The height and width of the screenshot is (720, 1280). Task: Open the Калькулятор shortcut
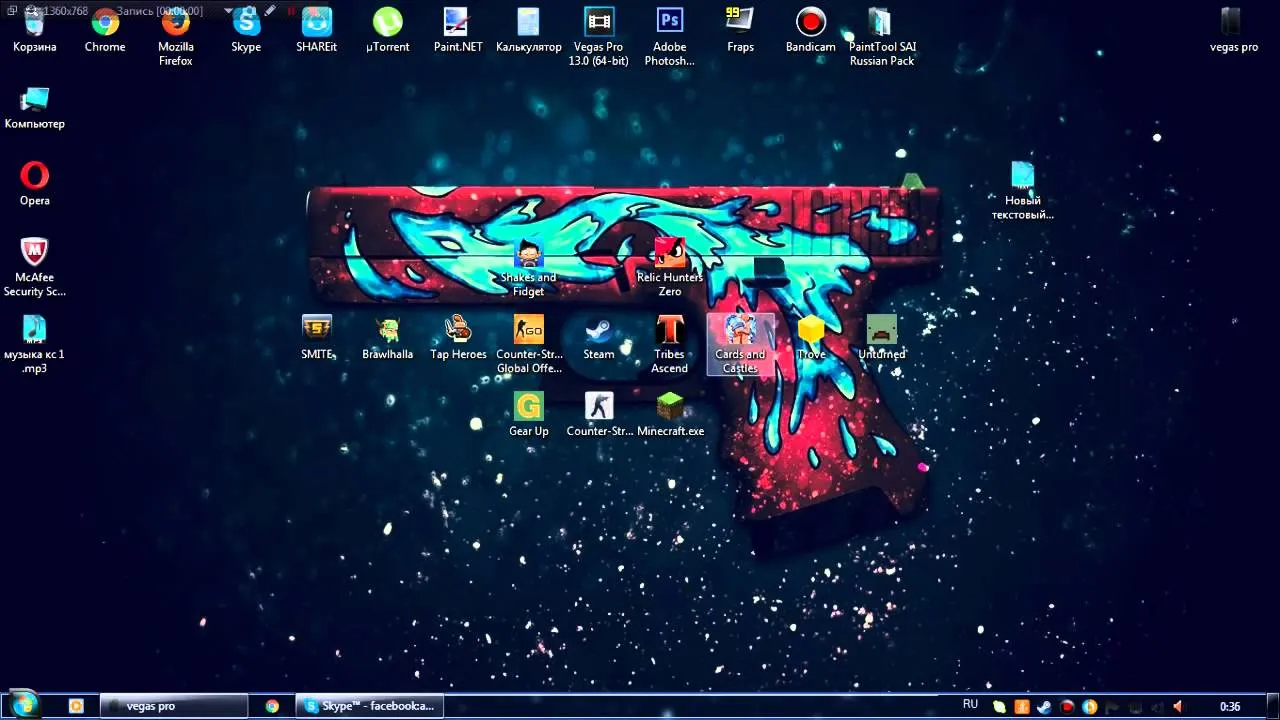pos(529,30)
